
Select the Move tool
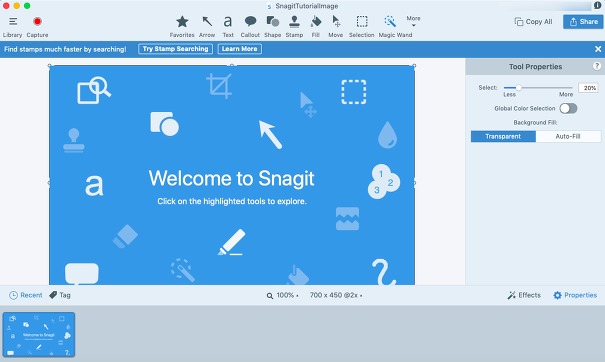(x=336, y=26)
